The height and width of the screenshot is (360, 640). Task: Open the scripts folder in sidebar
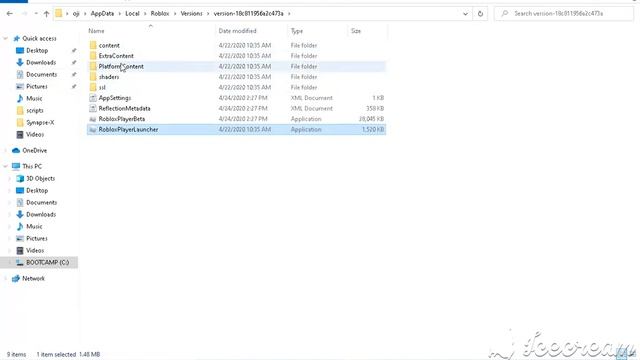[35, 111]
